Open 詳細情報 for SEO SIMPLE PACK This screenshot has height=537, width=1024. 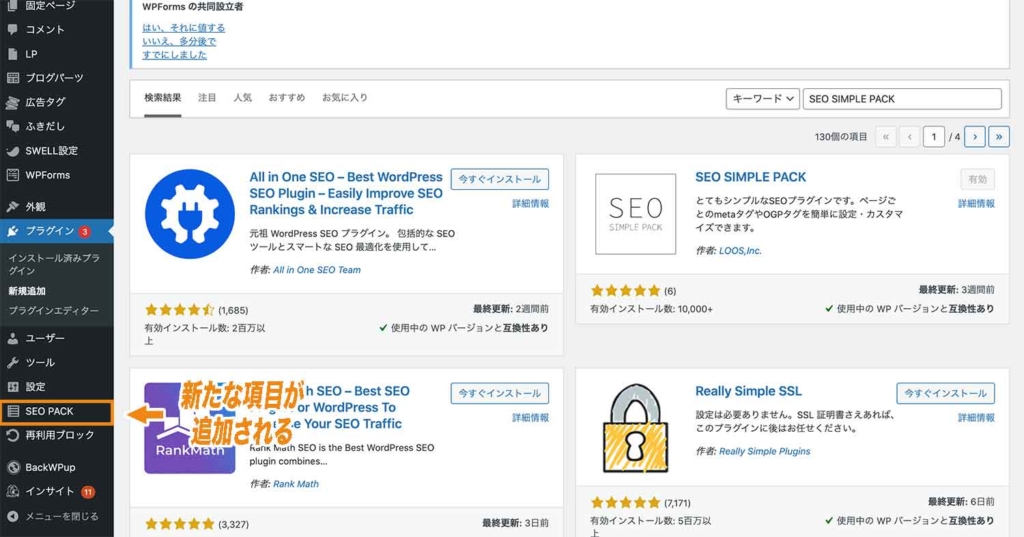(x=976, y=204)
